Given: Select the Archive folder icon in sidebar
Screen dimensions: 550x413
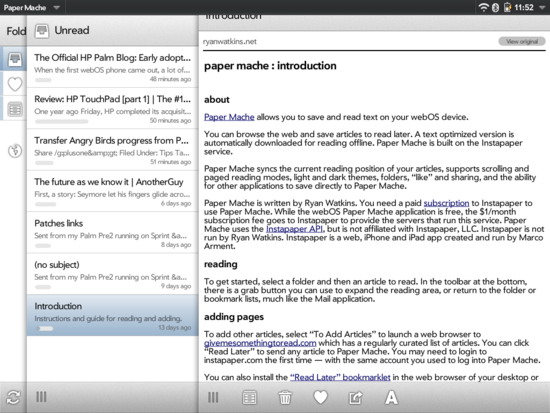Looking at the screenshot, I should click(15, 109).
